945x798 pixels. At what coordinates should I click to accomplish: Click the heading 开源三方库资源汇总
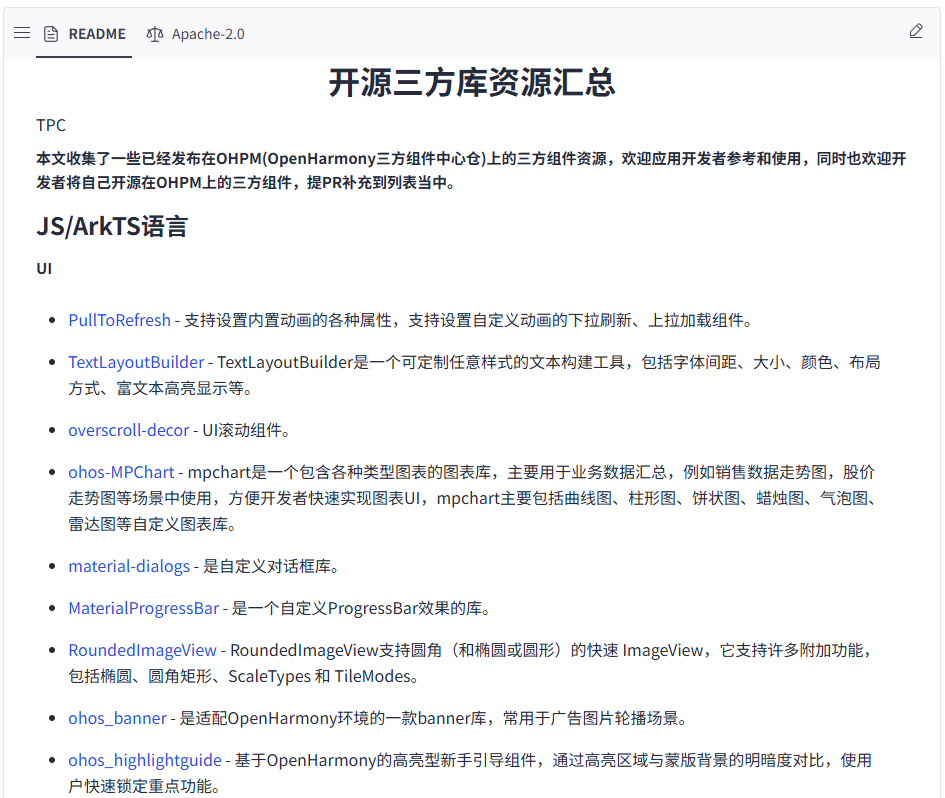472,83
